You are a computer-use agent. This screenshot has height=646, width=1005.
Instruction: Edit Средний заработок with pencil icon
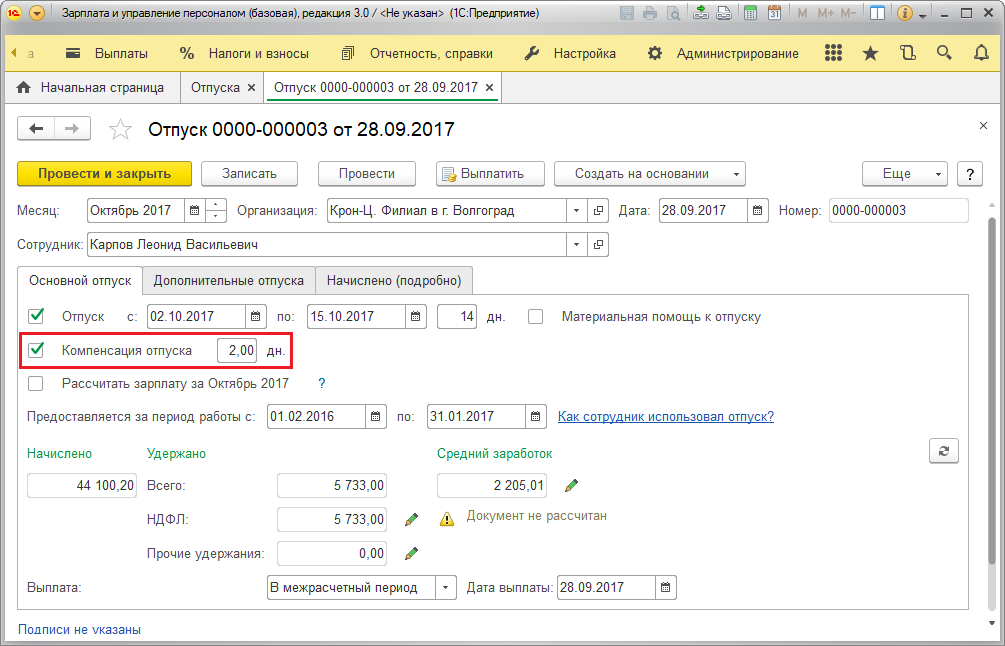tap(571, 486)
